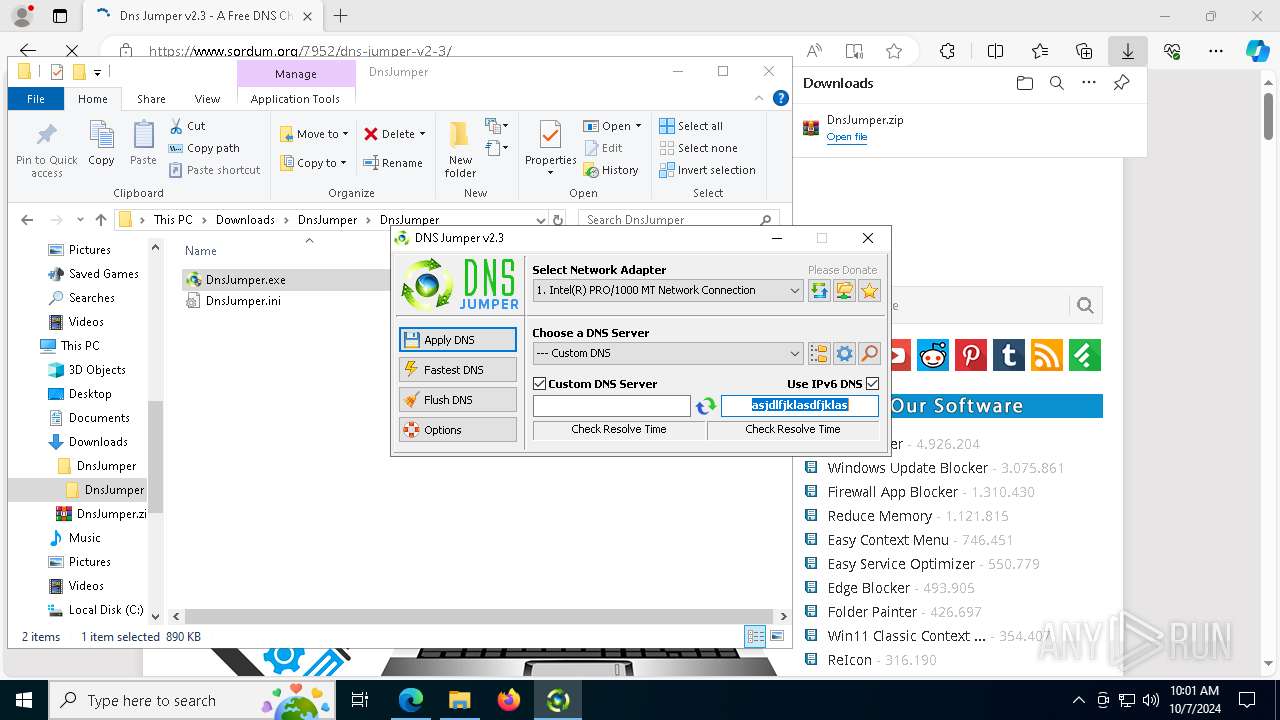This screenshot has width=1280, height=720.
Task: Click Pinterest share icon on webpage
Action: 971,355
